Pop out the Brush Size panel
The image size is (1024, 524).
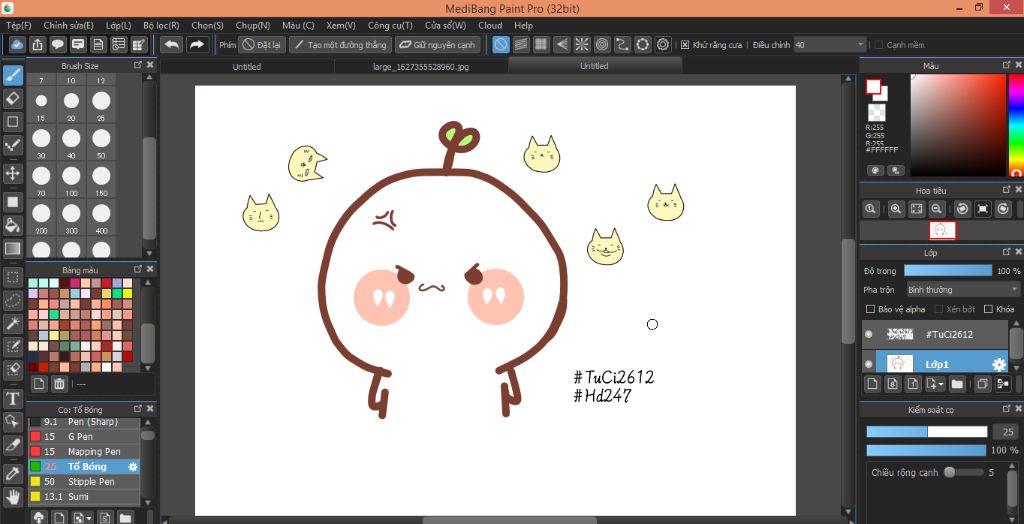click(x=138, y=65)
